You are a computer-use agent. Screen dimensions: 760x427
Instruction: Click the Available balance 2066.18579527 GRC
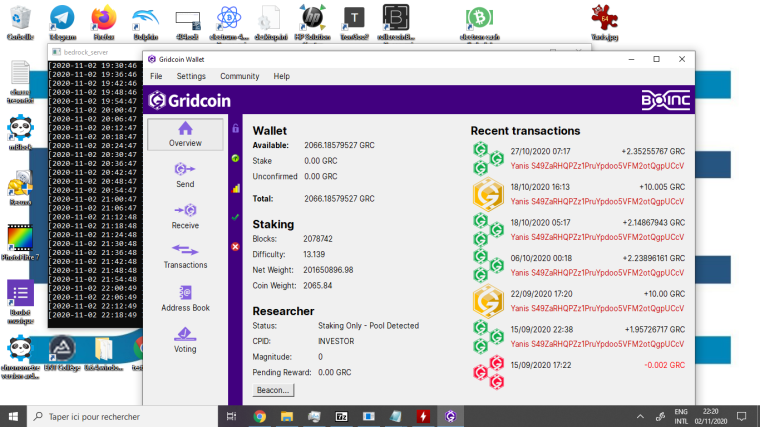point(339,145)
